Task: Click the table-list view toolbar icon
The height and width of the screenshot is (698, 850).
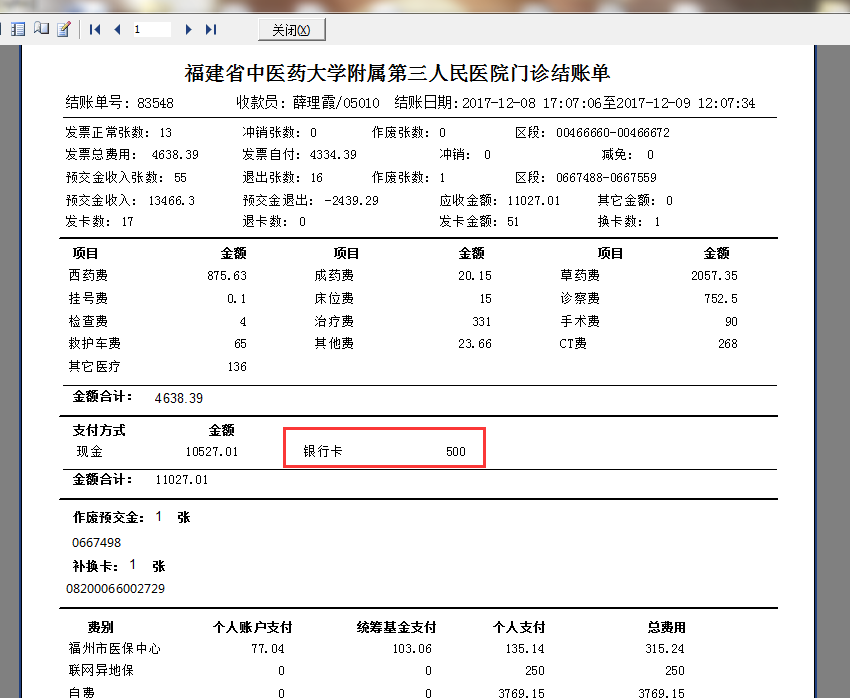Action: 18,29
